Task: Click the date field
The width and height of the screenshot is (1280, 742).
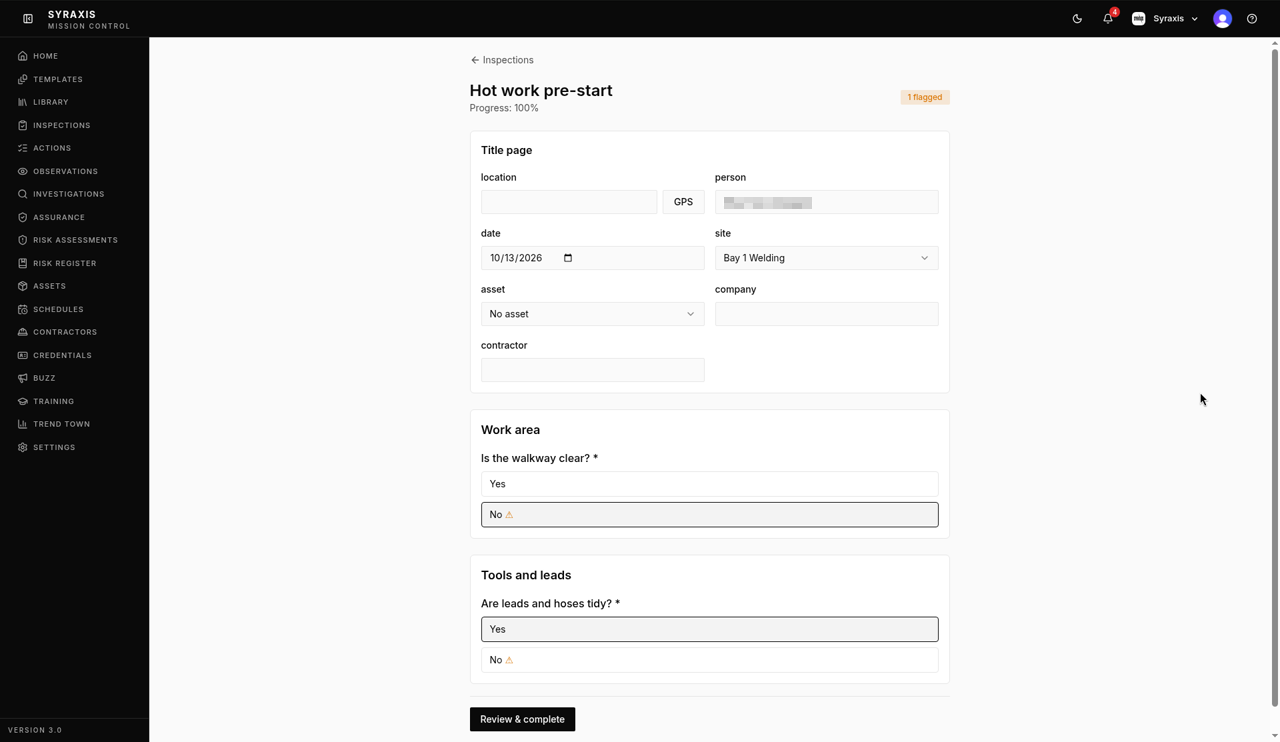Action: 592,258
